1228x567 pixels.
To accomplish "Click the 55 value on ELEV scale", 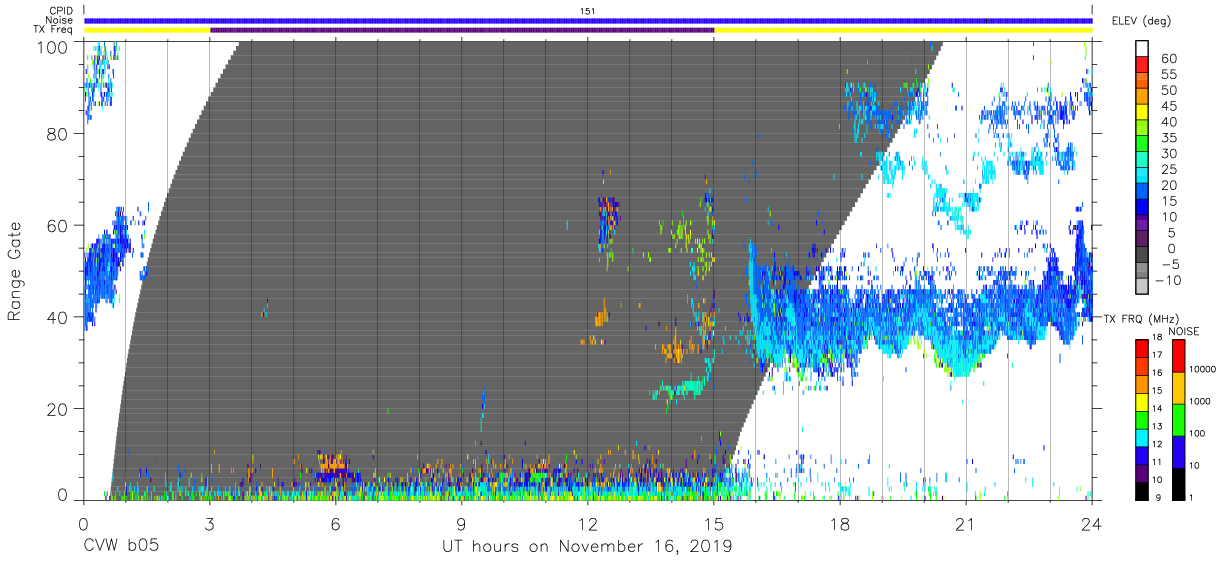I will click(1168, 75).
